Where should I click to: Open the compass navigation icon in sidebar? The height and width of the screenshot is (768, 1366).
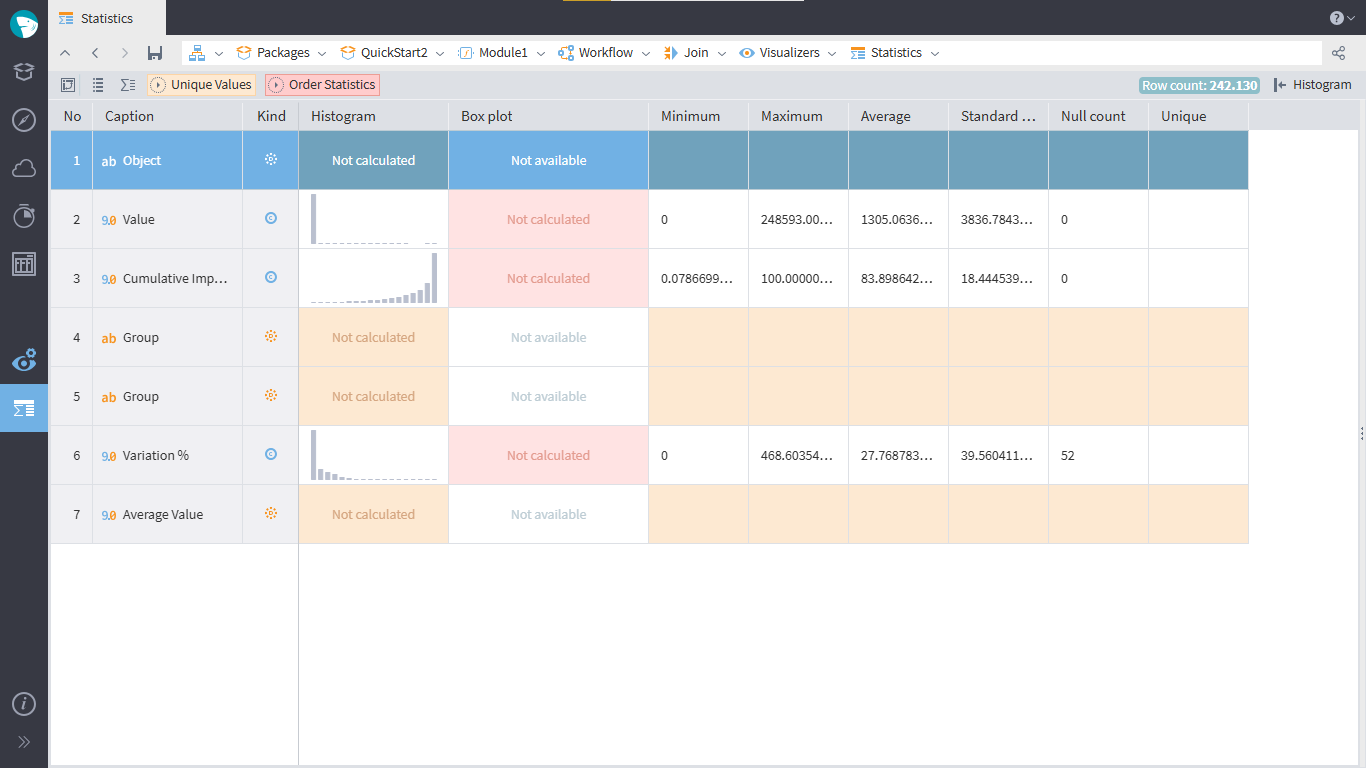click(24, 120)
